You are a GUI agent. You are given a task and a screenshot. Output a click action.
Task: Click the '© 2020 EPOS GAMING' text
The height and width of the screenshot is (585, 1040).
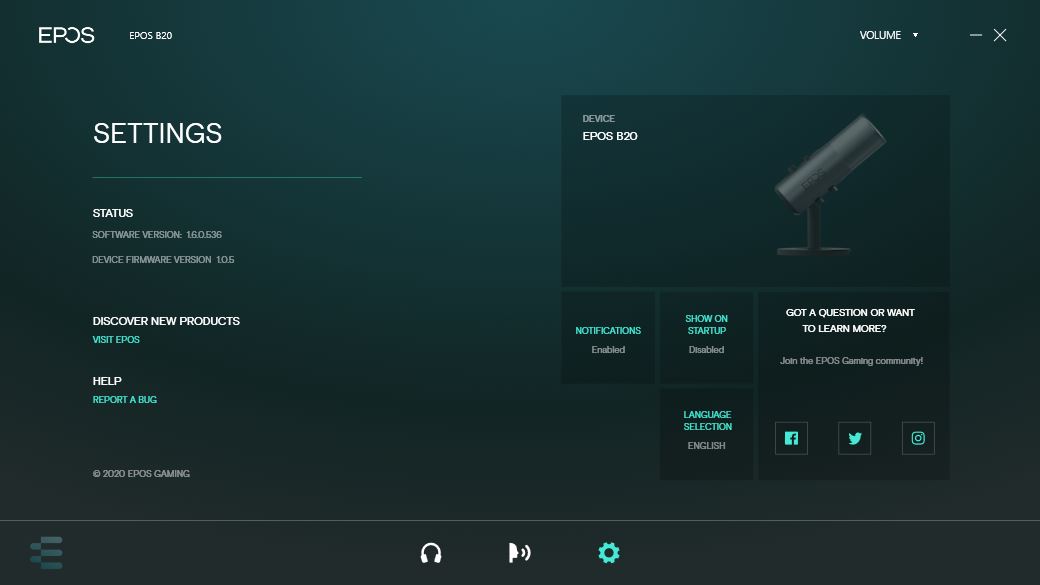click(141, 474)
